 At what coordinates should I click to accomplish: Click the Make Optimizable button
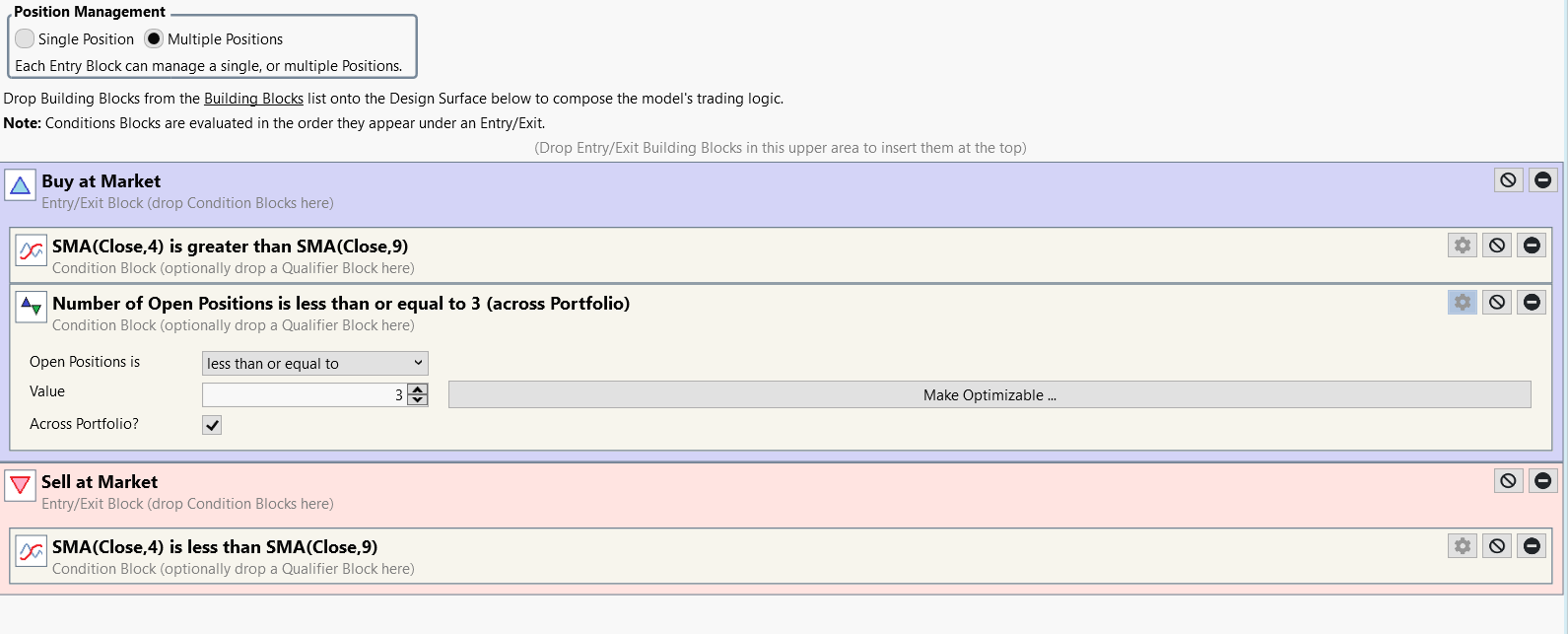point(989,395)
